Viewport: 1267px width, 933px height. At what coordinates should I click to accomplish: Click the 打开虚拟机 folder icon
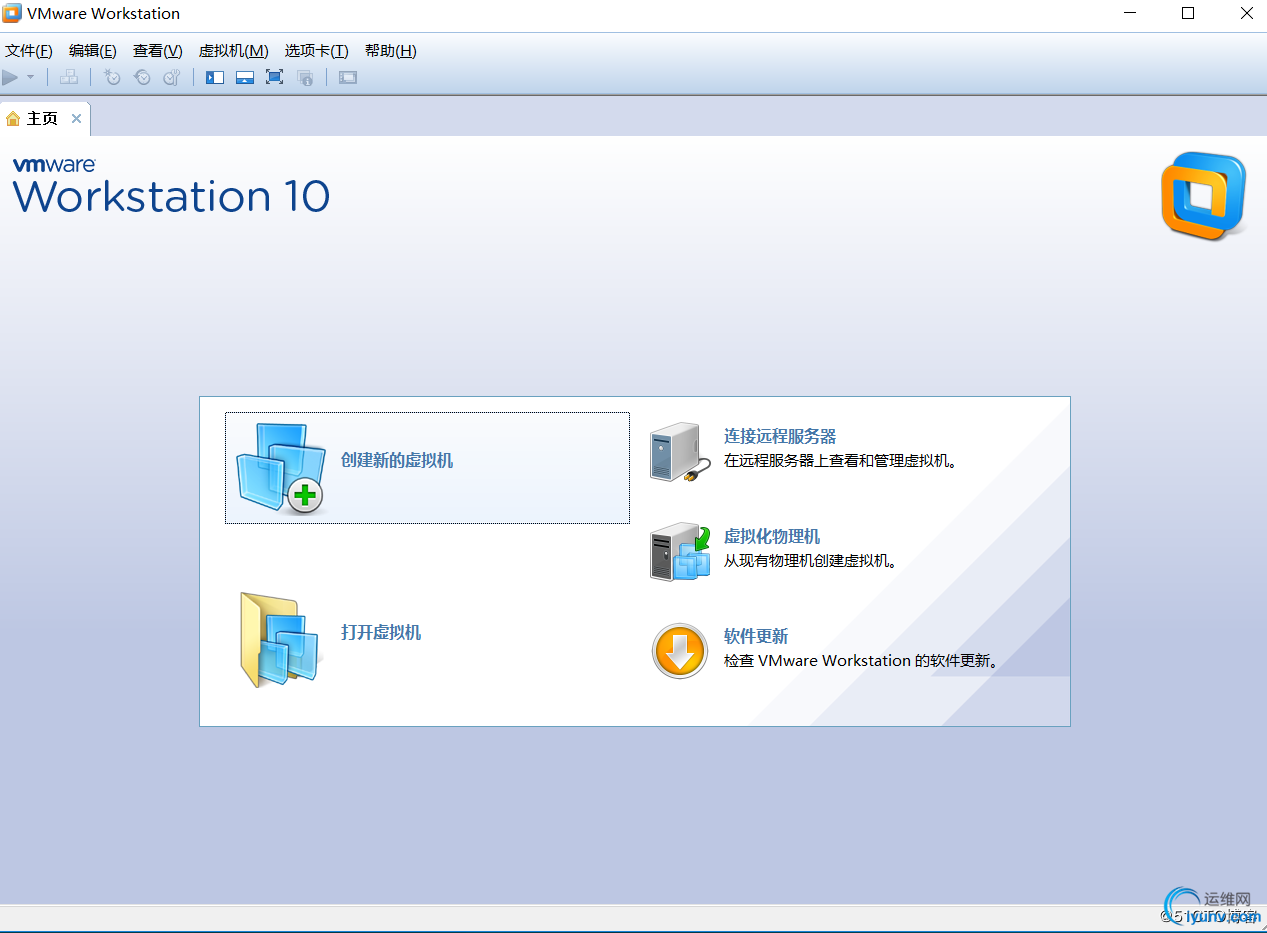[281, 639]
